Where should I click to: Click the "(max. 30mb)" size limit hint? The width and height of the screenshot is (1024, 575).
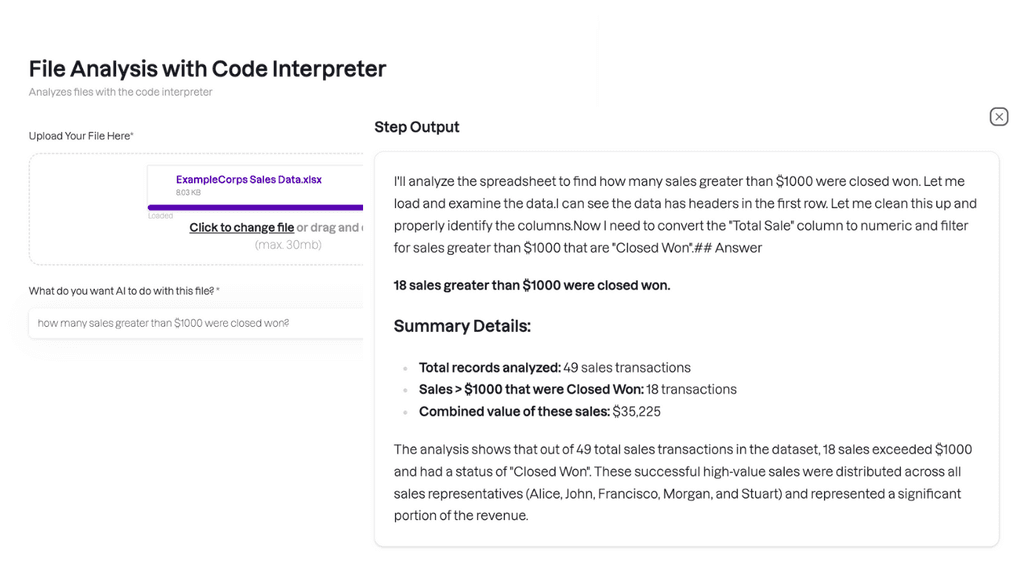coord(288,245)
